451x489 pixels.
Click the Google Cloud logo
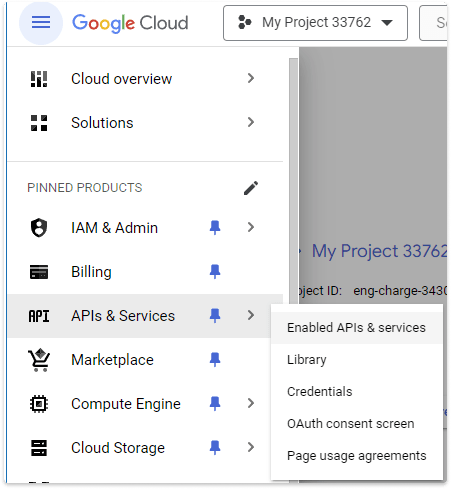(x=130, y=23)
